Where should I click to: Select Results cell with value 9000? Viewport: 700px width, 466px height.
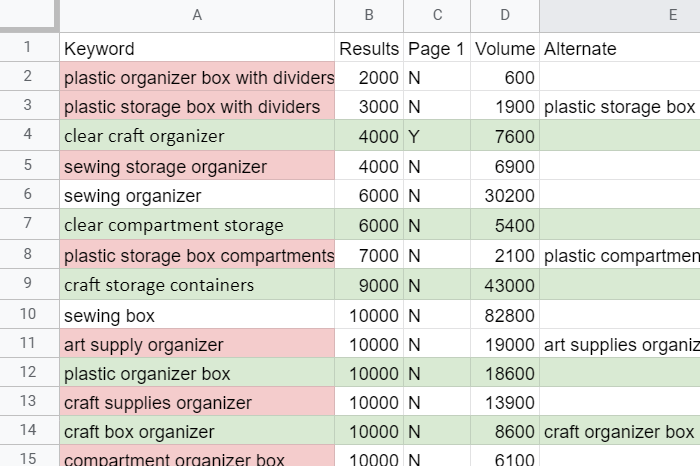coord(369,284)
